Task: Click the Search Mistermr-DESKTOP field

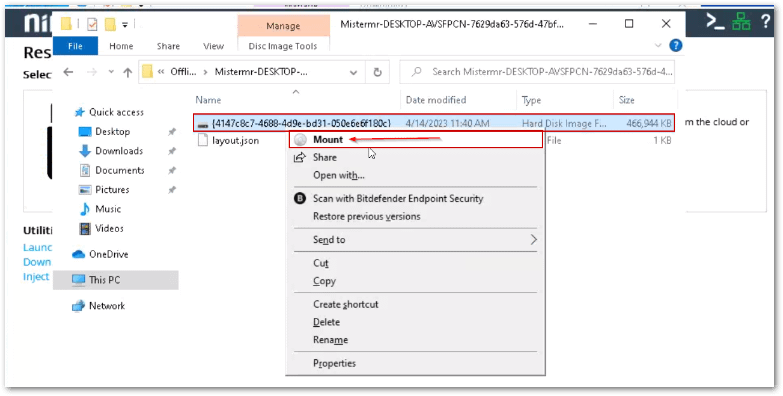Action: 537,72
